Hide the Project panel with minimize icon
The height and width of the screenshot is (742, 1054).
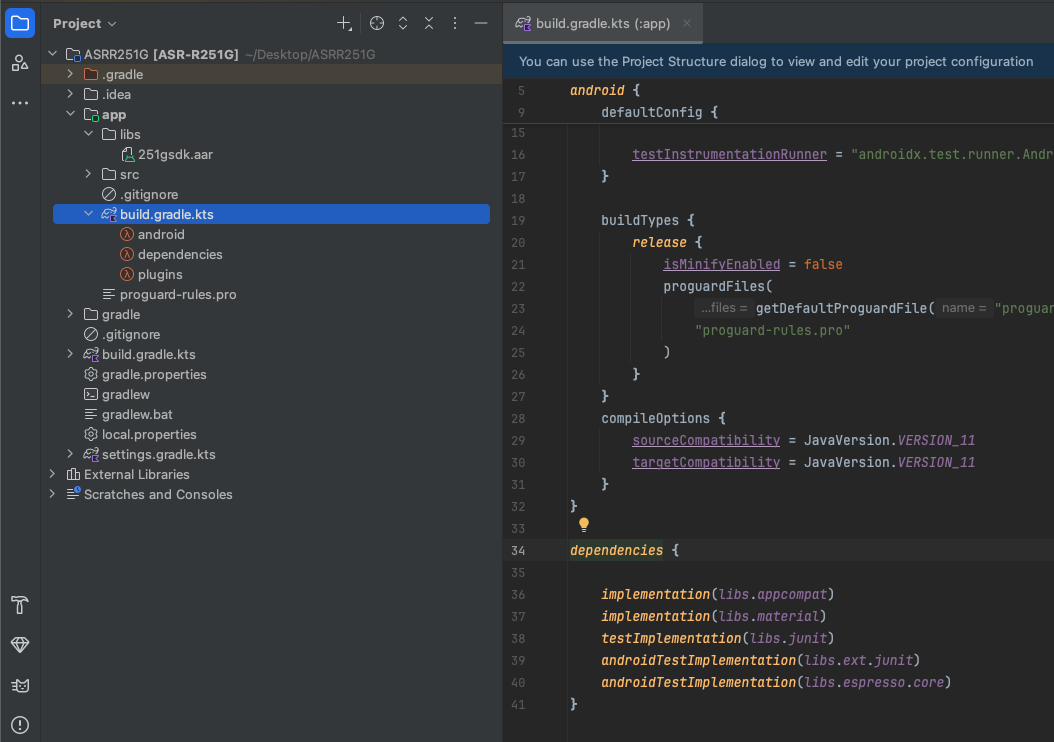point(481,23)
